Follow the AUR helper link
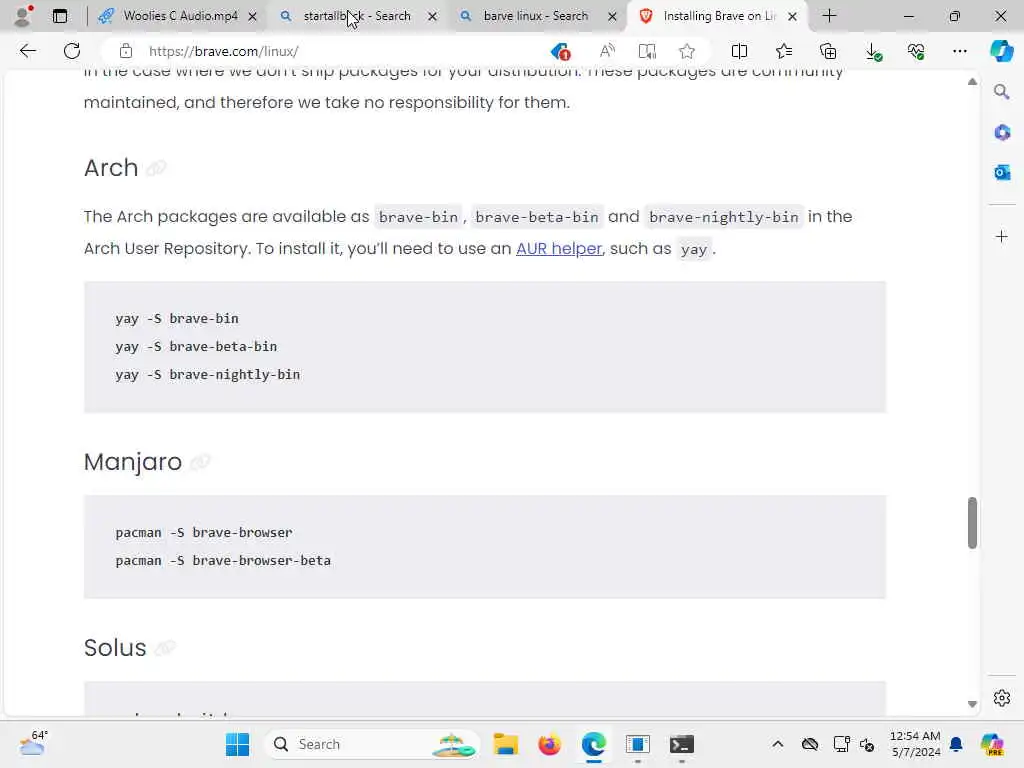 coord(558,249)
